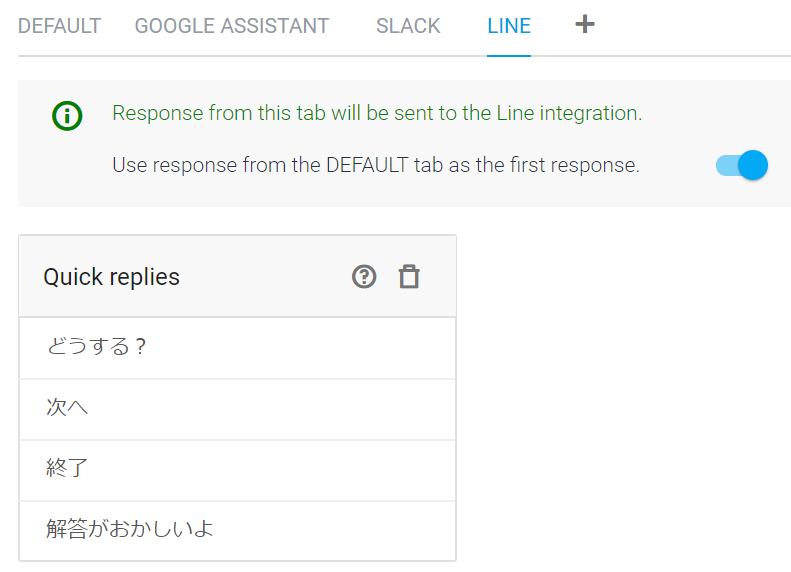Click the active LINE tab
This screenshot has height=572, width=791.
pyautogui.click(x=509, y=26)
